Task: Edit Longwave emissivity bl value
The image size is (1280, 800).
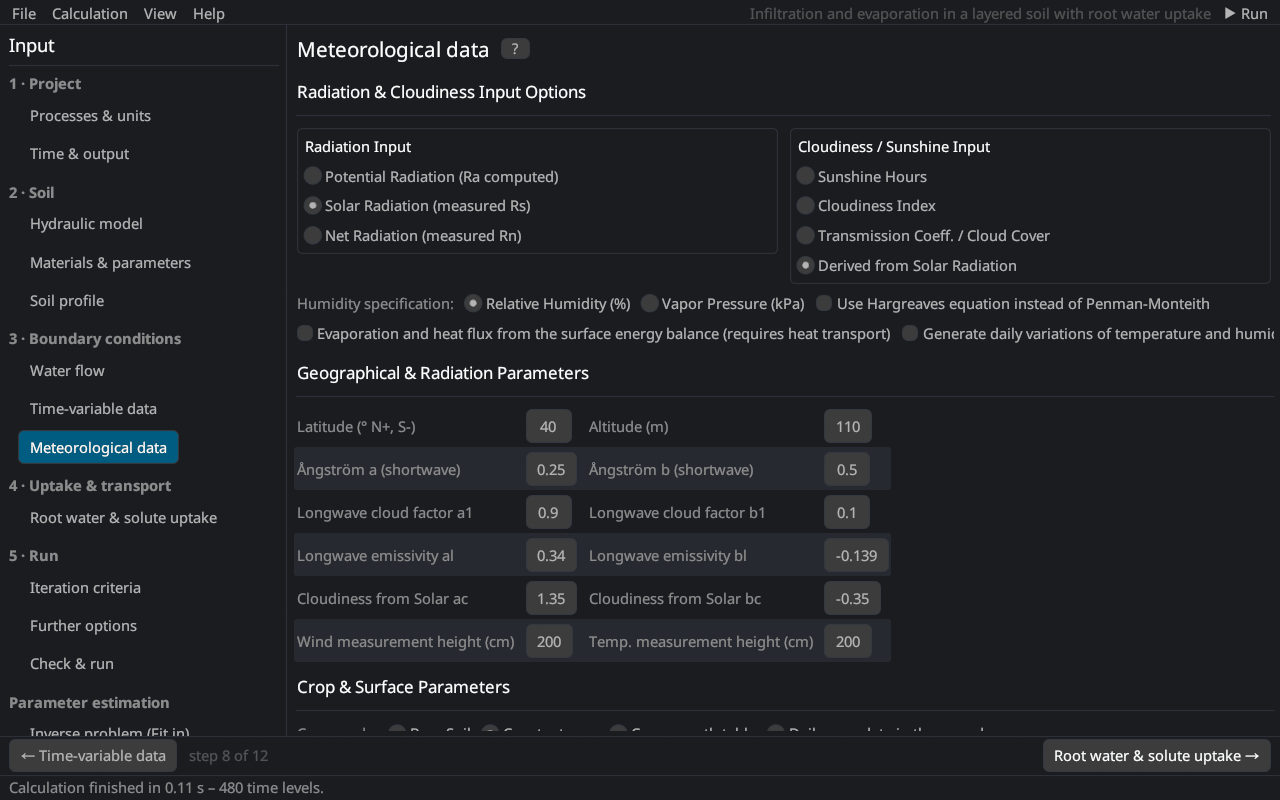Action: 856,555
